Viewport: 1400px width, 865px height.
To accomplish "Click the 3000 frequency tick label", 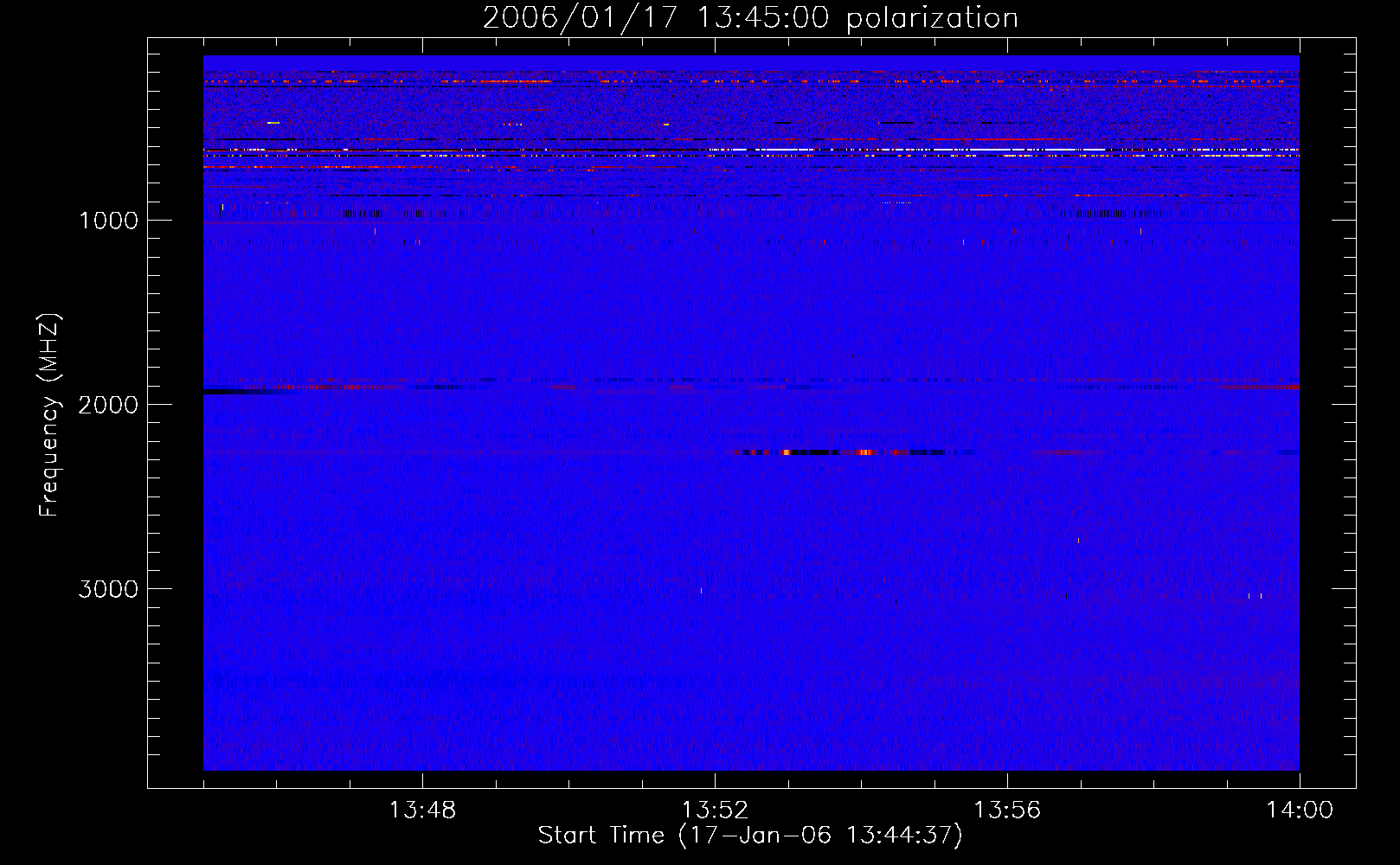I will pos(108,589).
